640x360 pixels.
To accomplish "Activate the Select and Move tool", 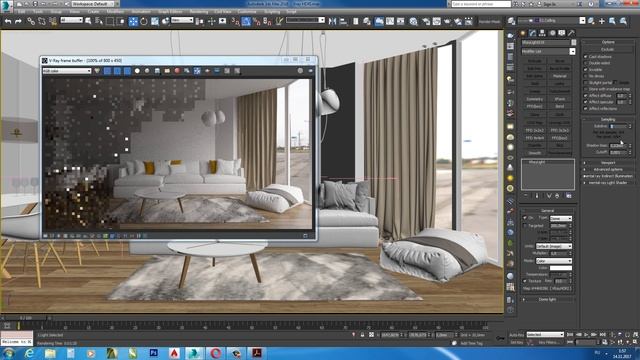I will (133, 21).
